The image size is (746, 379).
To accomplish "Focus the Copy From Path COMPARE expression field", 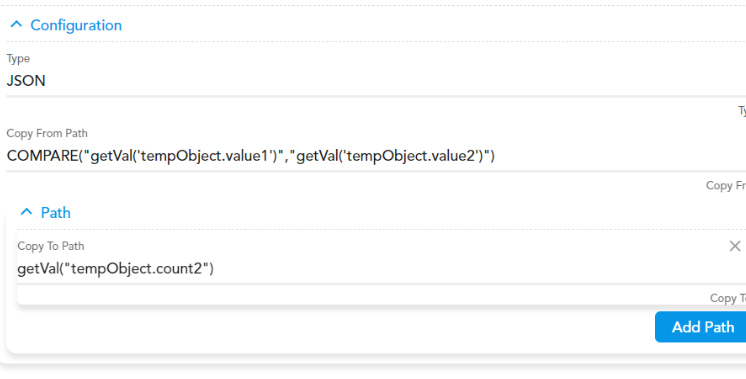I will tap(376, 156).
